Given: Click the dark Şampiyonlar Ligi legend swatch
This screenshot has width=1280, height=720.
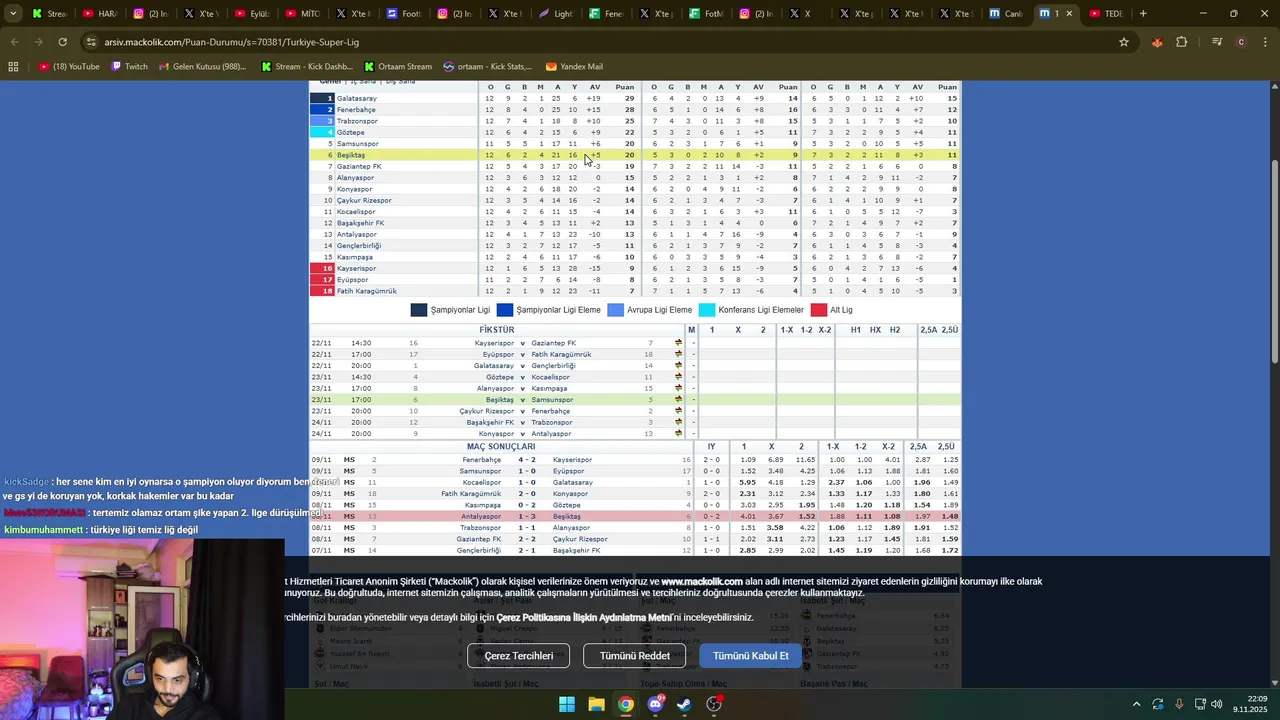Looking at the screenshot, I should click(419, 310).
